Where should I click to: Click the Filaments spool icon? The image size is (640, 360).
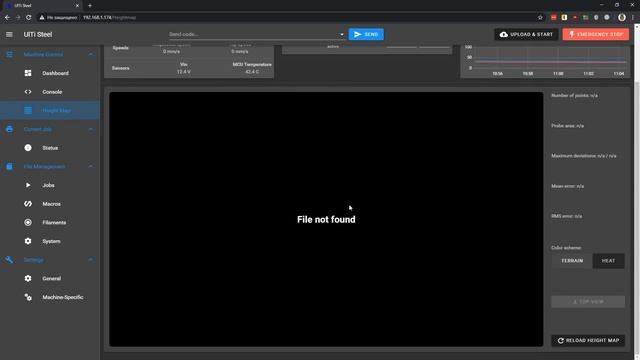(28, 222)
